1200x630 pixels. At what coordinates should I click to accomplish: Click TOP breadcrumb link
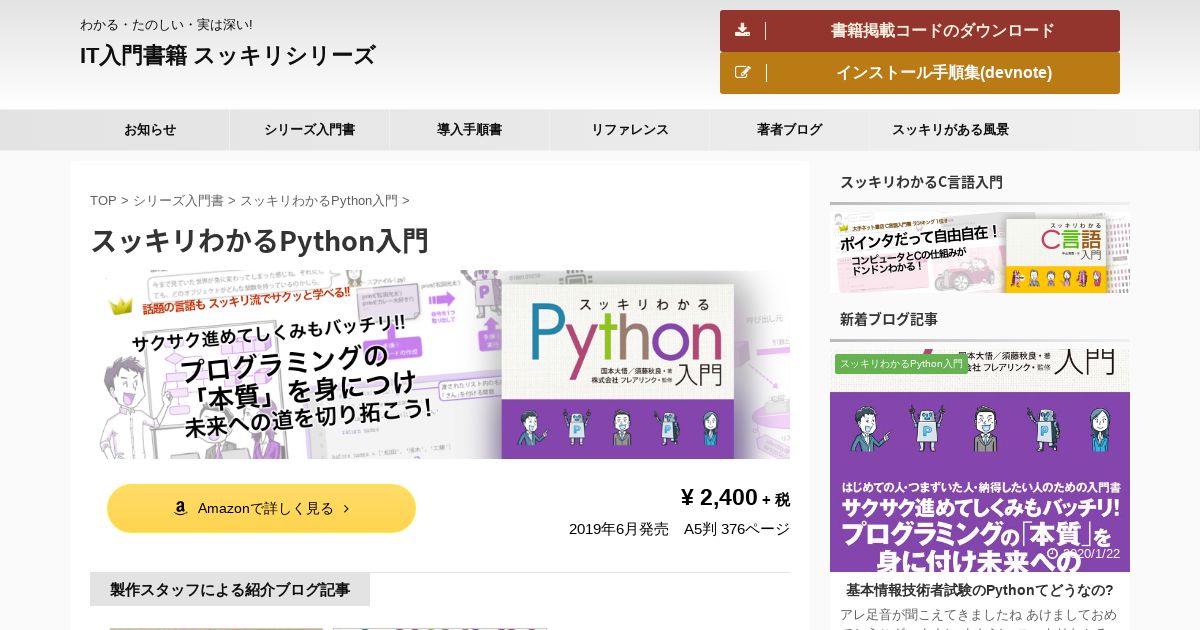tap(103, 200)
